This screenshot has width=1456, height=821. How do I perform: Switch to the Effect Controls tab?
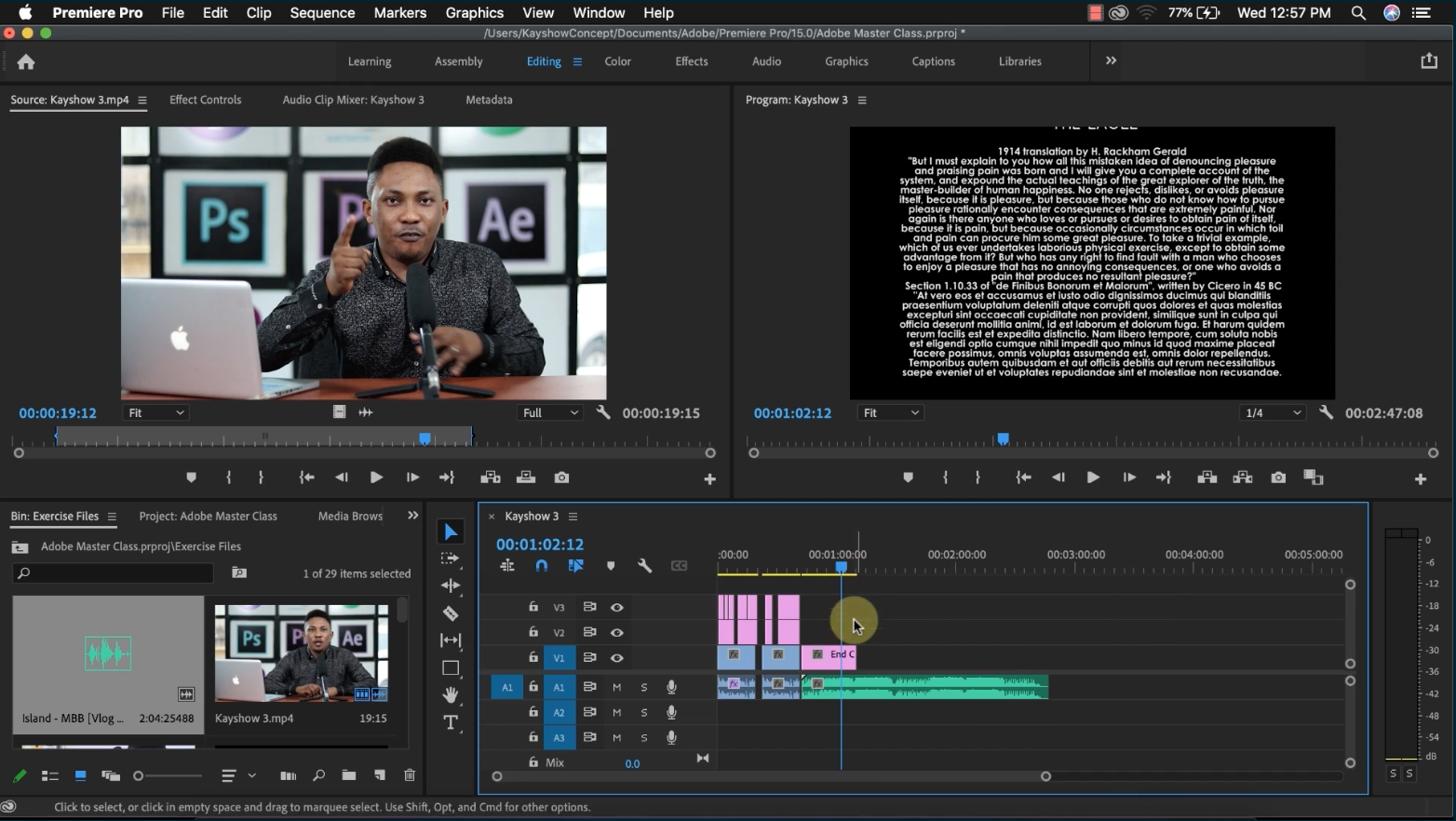pyautogui.click(x=205, y=100)
